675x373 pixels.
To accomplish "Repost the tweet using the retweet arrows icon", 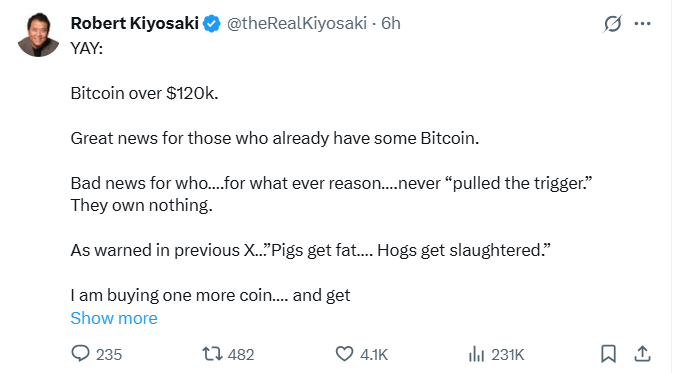I will [x=212, y=354].
